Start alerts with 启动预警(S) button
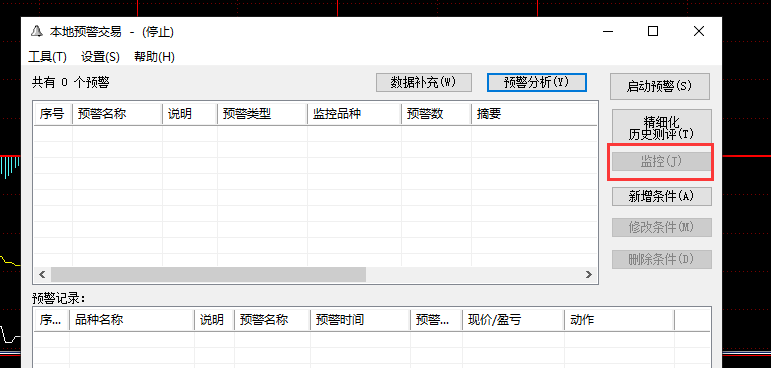 [x=660, y=87]
